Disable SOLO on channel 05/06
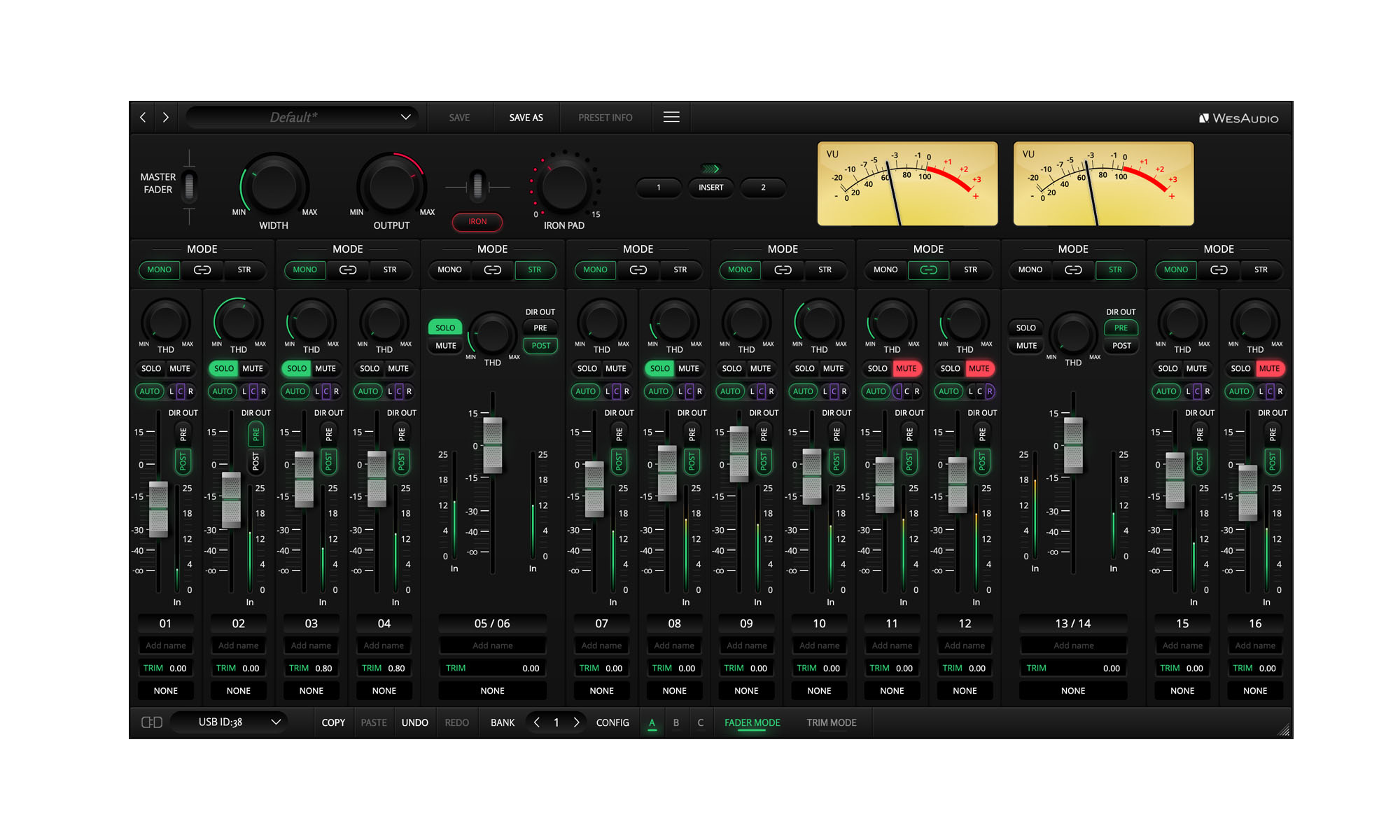 [x=445, y=328]
